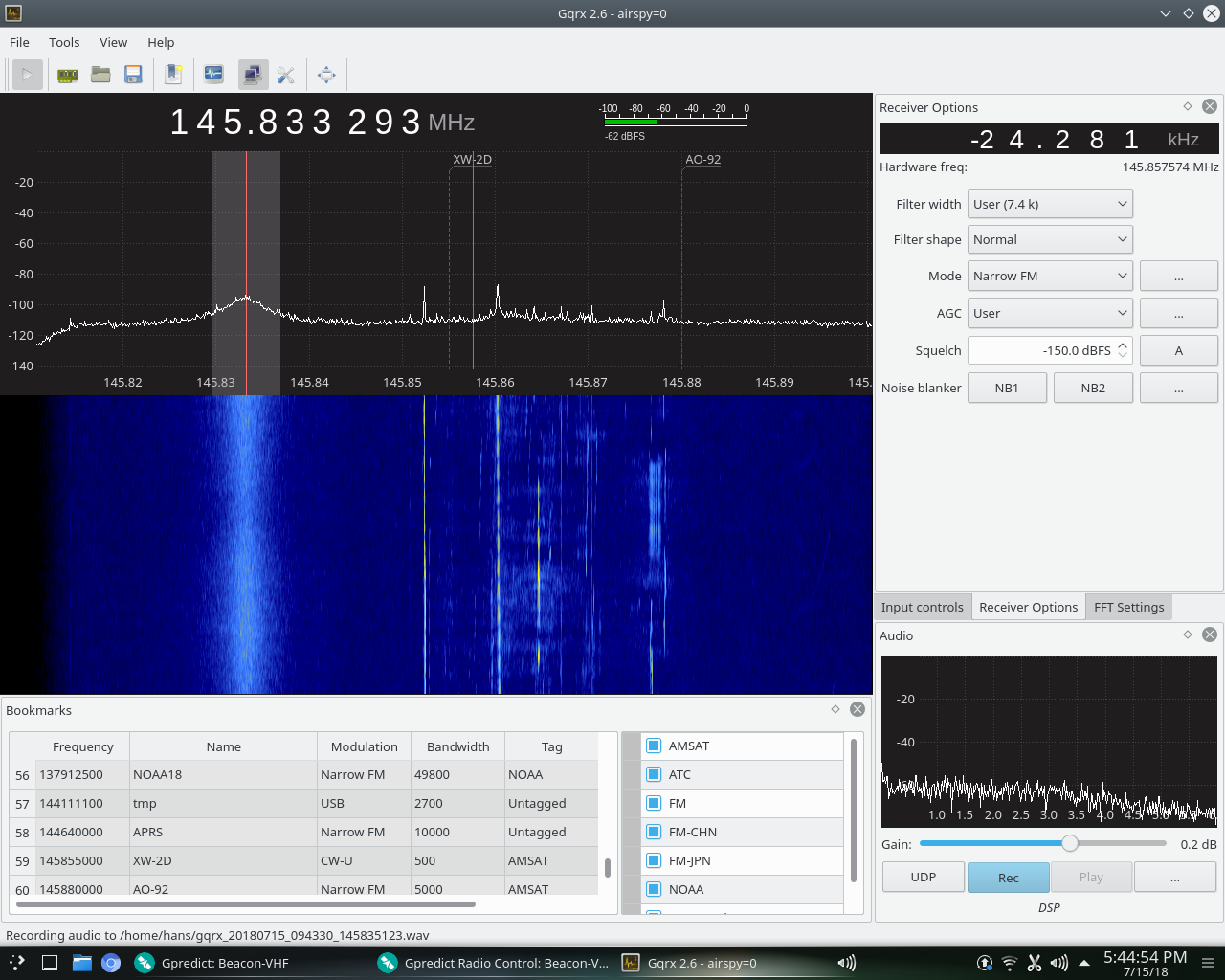
Task: Click the audio Gain slider handle
Action: click(1070, 843)
